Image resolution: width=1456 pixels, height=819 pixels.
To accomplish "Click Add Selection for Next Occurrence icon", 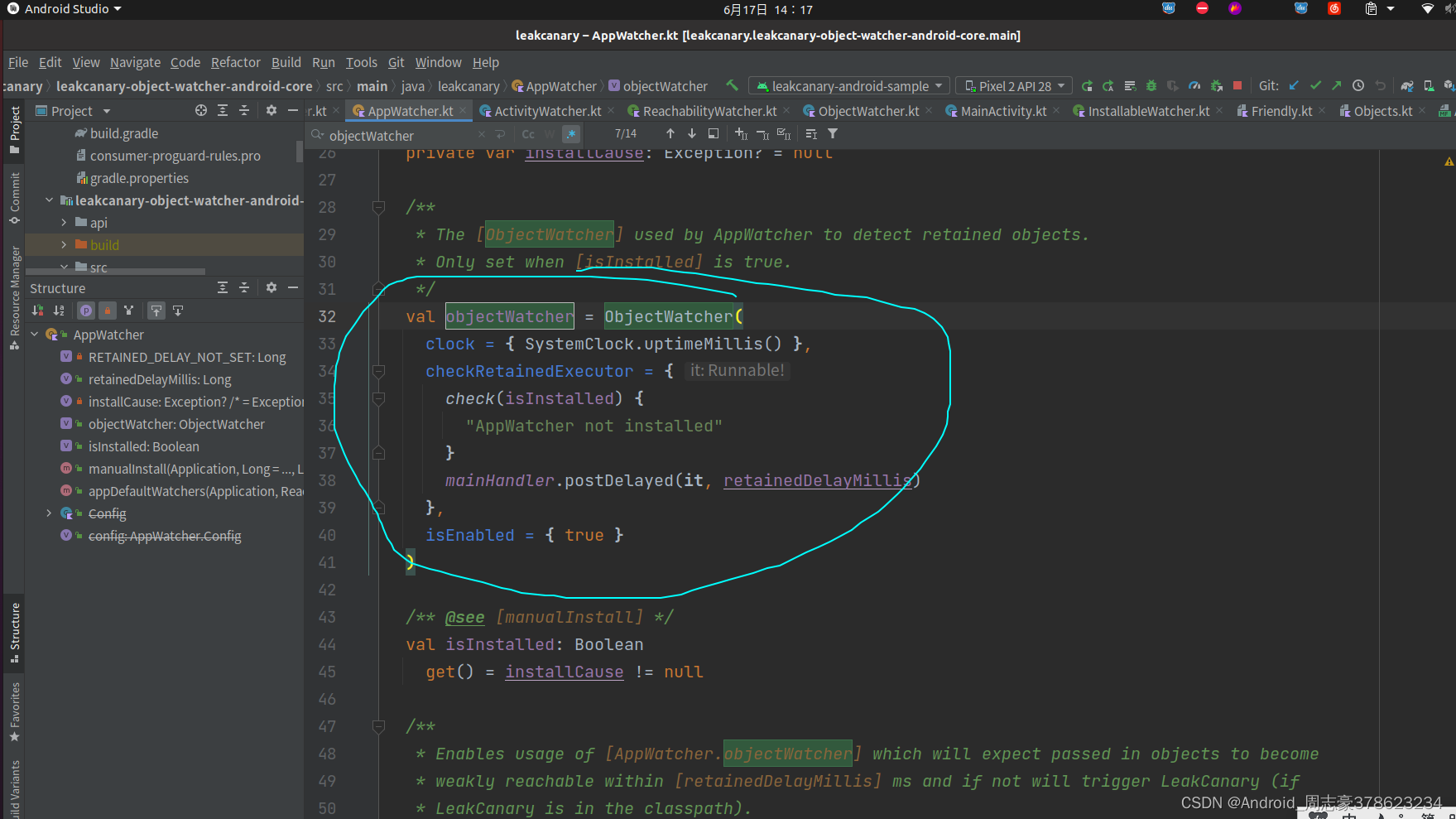I will pyautogui.click(x=741, y=133).
